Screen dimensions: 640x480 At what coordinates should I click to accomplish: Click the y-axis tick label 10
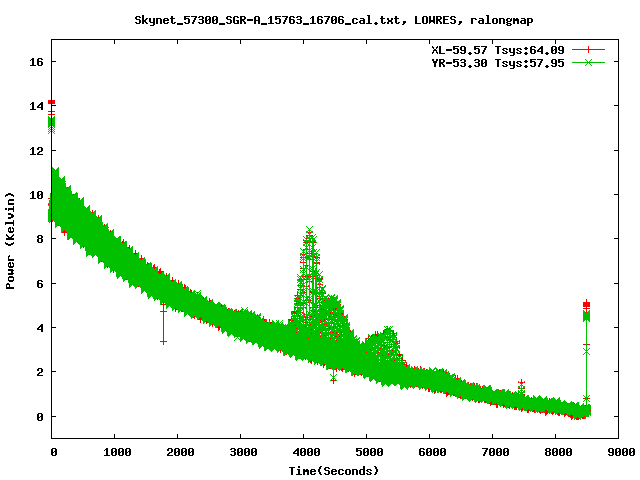pos(36,195)
